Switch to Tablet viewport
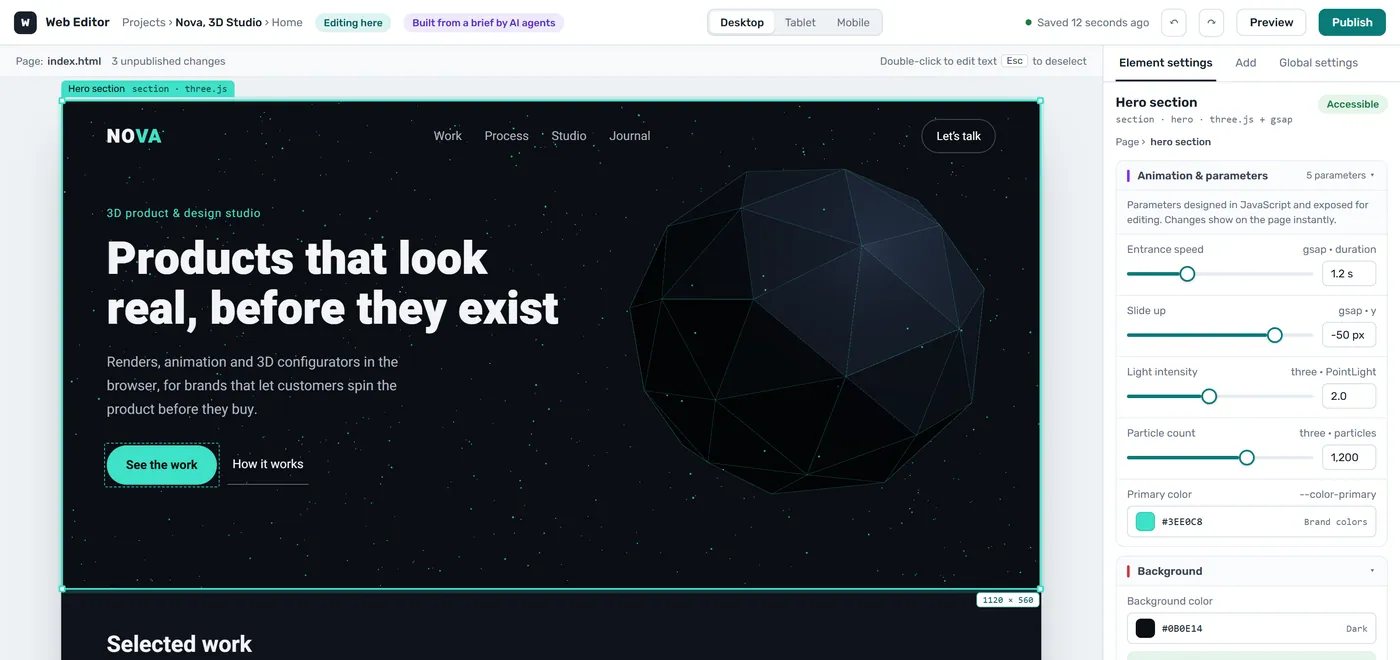 click(800, 22)
